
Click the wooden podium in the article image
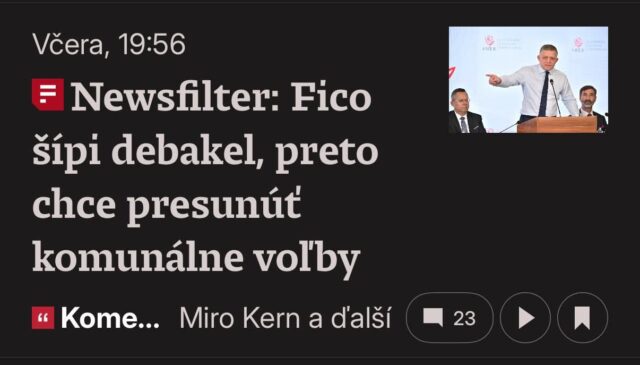[x=557, y=125]
